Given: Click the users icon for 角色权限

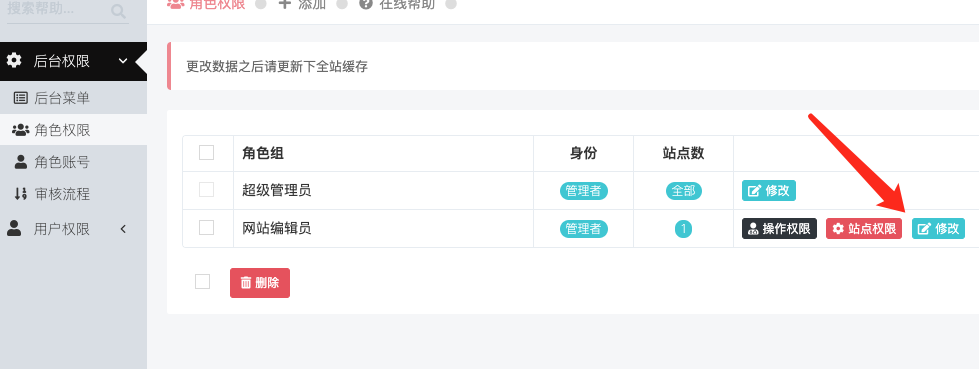Looking at the screenshot, I should [x=21, y=130].
